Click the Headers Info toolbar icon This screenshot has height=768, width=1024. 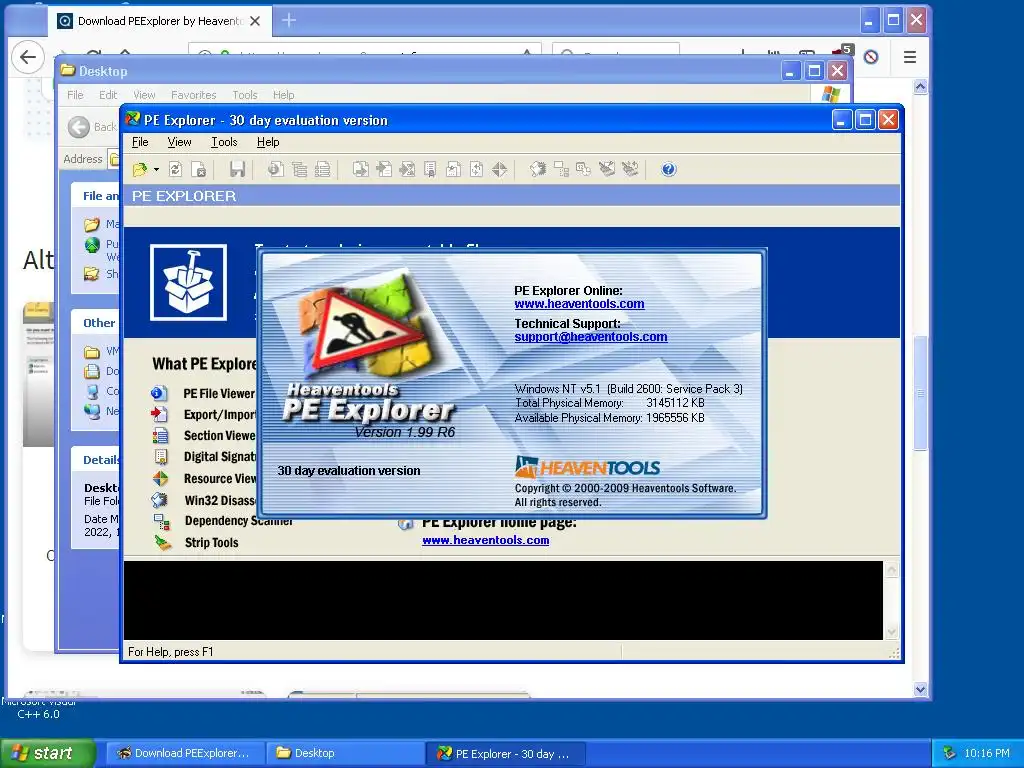276,170
